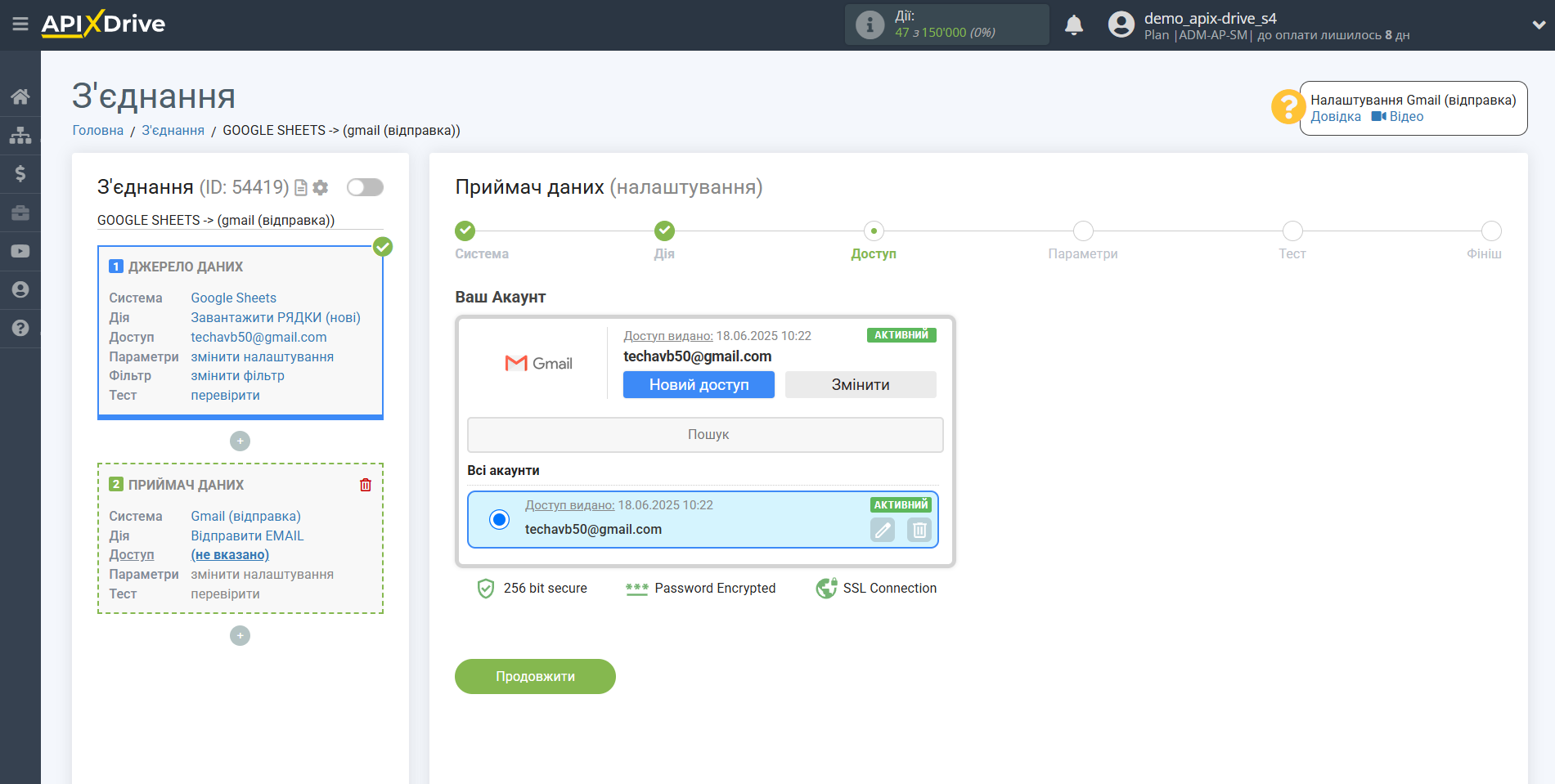Open Завантажити РЯДКИ (нові) action link
Image resolution: width=1555 pixels, height=784 pixels.
click(x=276, y=318)
